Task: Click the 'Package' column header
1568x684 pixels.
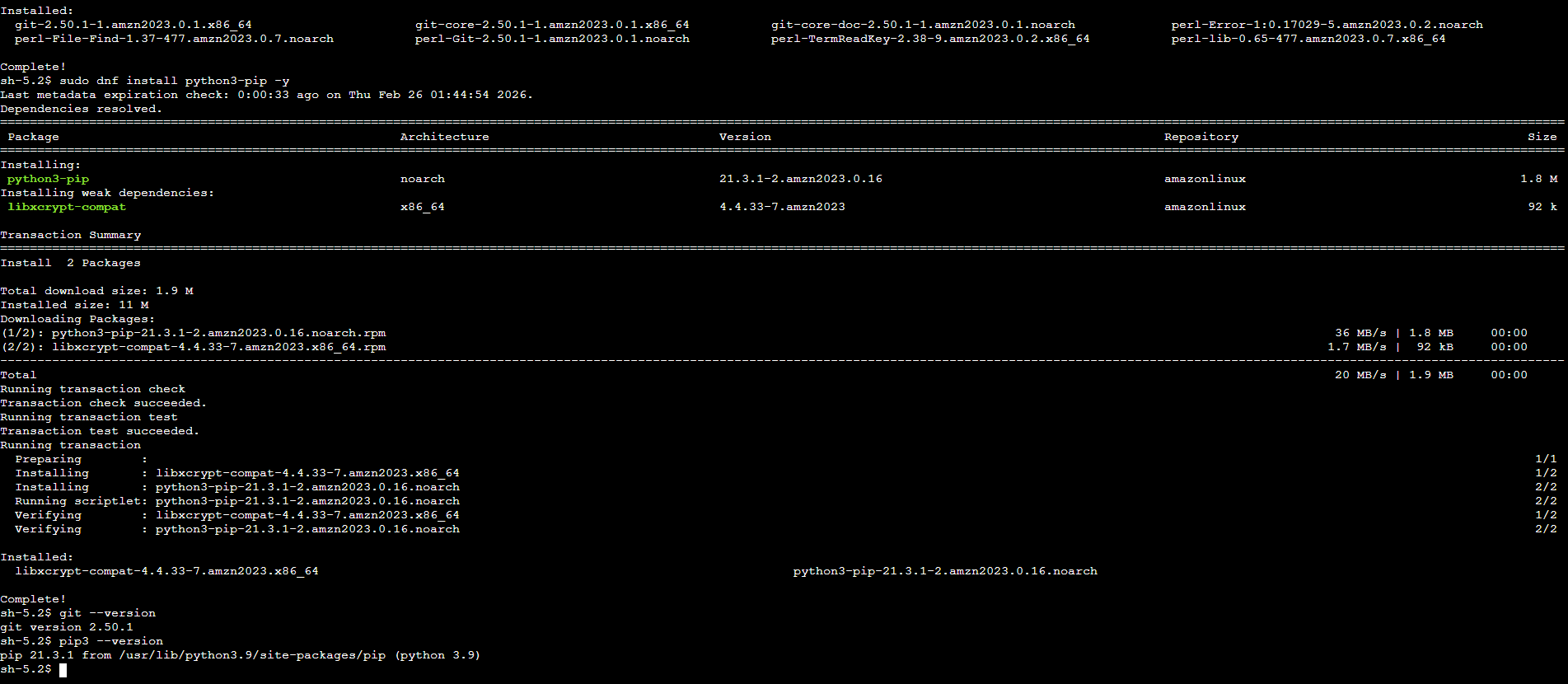Action: (x=33, y=137)
